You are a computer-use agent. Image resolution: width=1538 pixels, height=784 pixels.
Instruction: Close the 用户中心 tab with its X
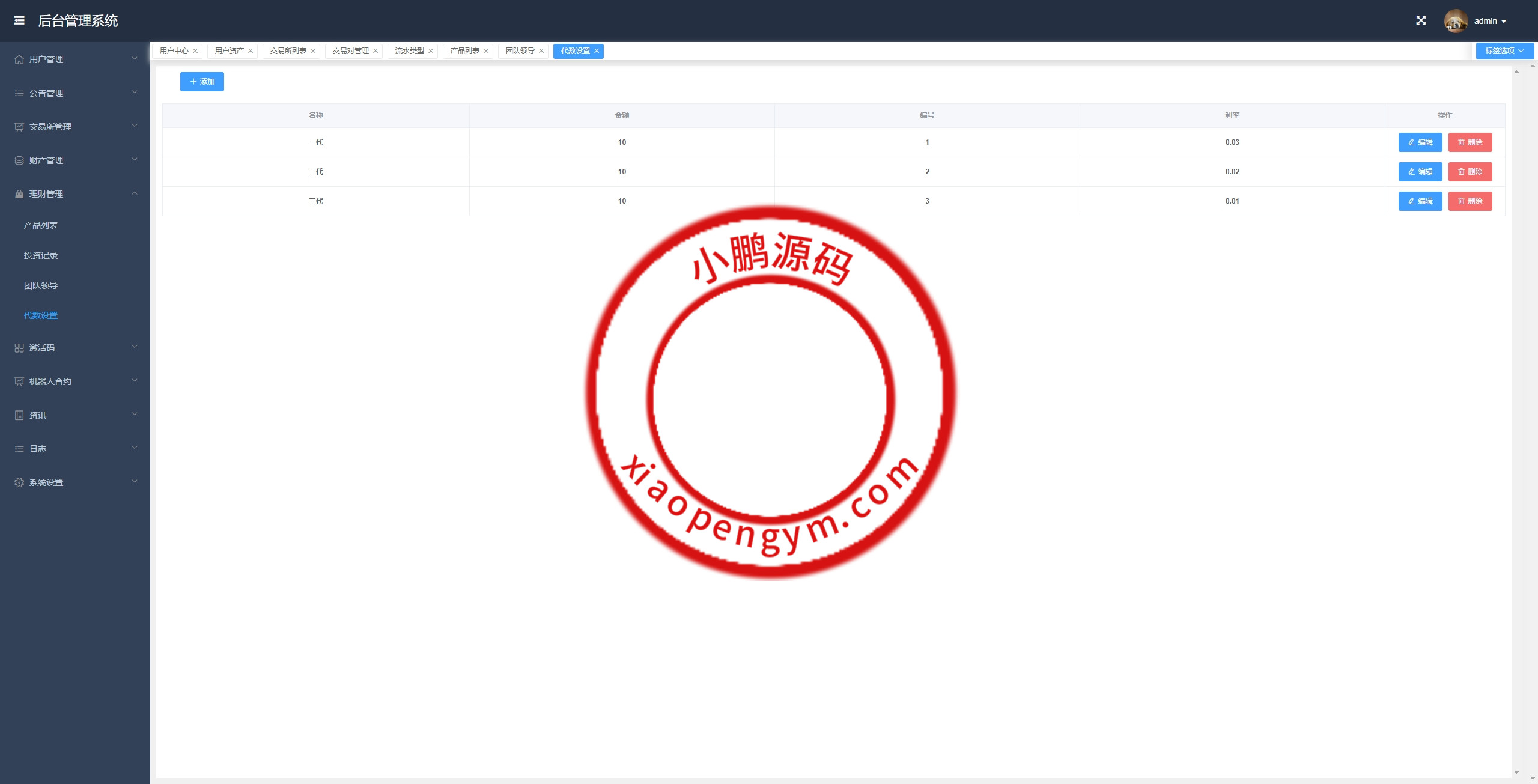tap(195, 51)
